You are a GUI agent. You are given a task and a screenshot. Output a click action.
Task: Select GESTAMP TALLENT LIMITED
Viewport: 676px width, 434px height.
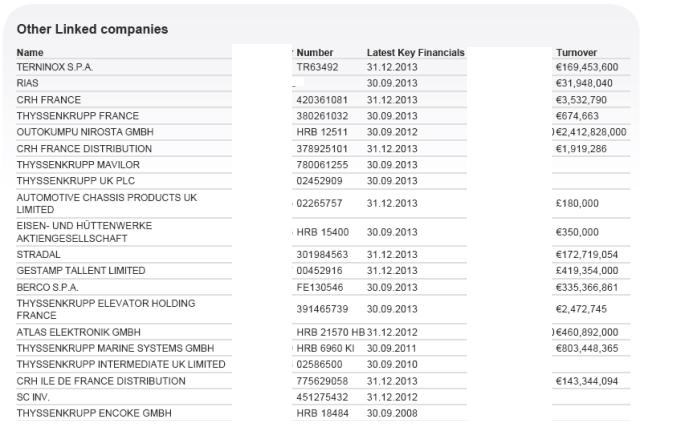(81, 271)
